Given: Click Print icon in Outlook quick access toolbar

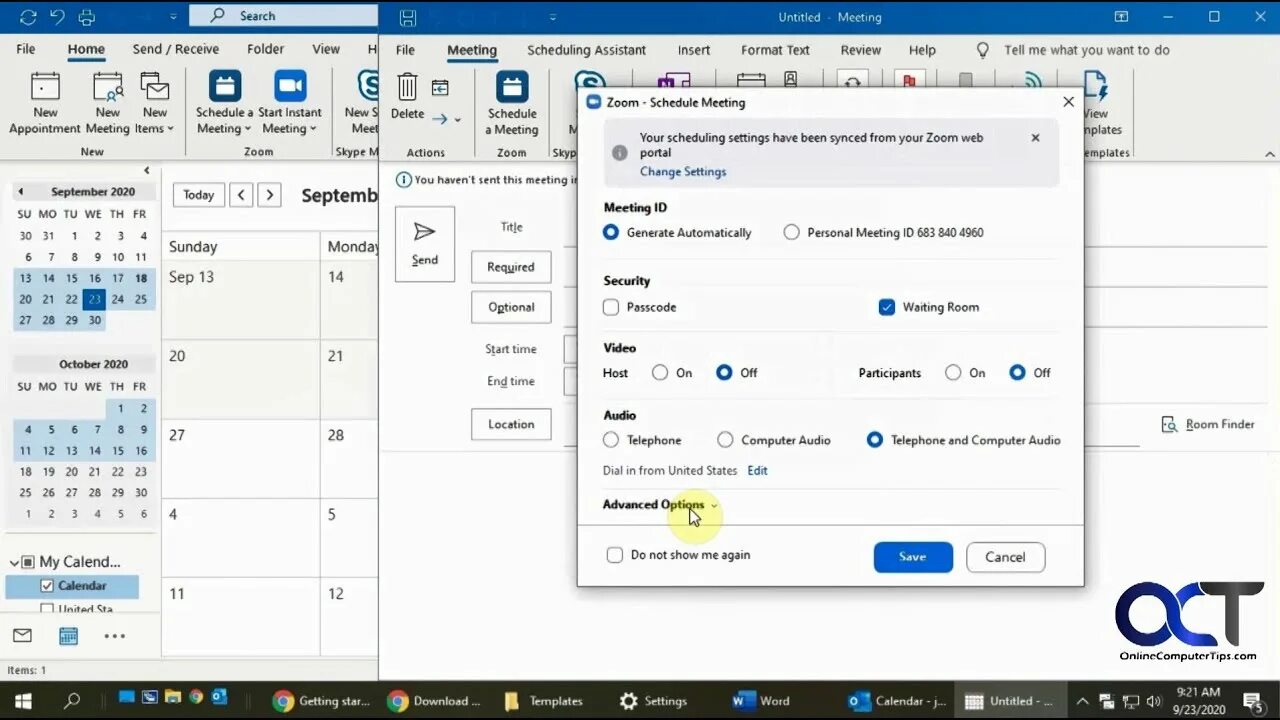Looking at the screenshot, I should click(x=87, y=16).
